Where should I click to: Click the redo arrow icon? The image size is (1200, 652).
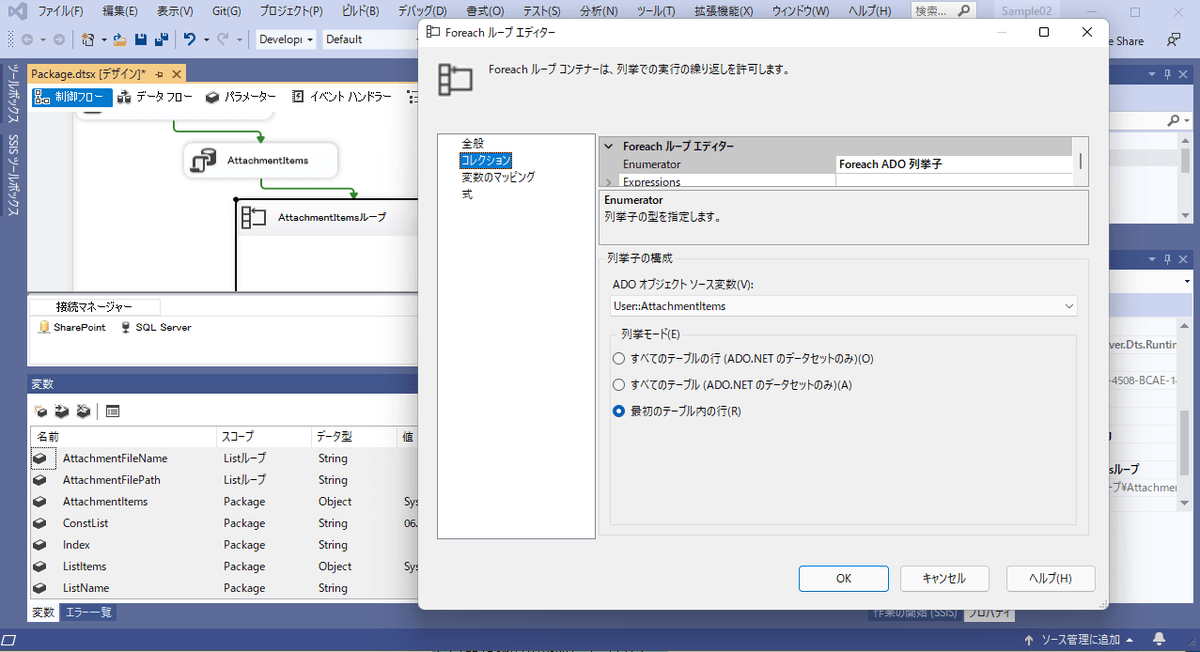pos(224,40)
